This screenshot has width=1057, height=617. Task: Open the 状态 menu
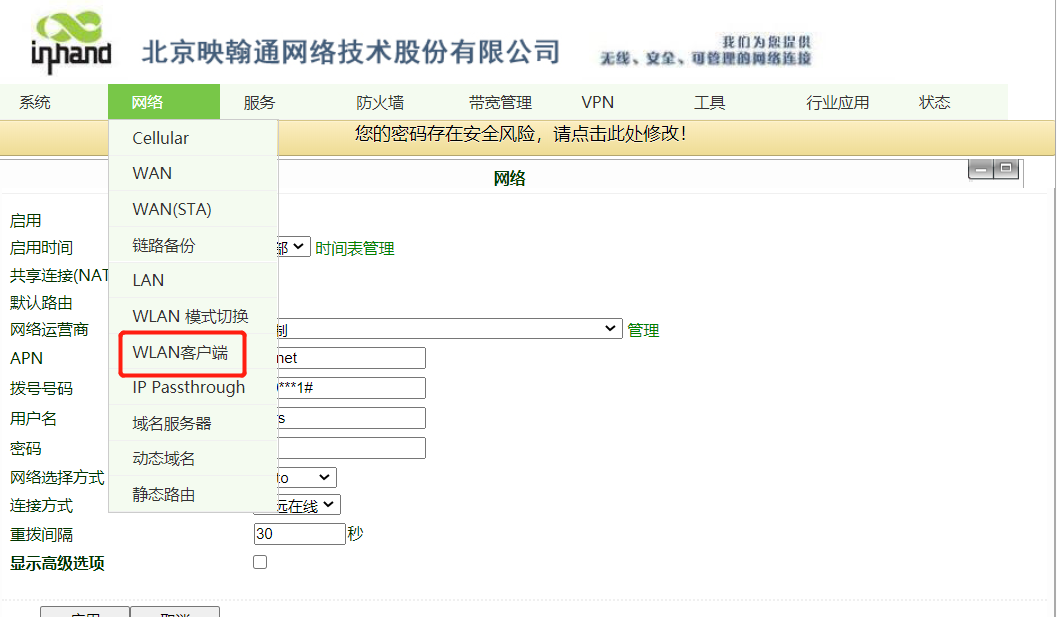click(934, 103)
